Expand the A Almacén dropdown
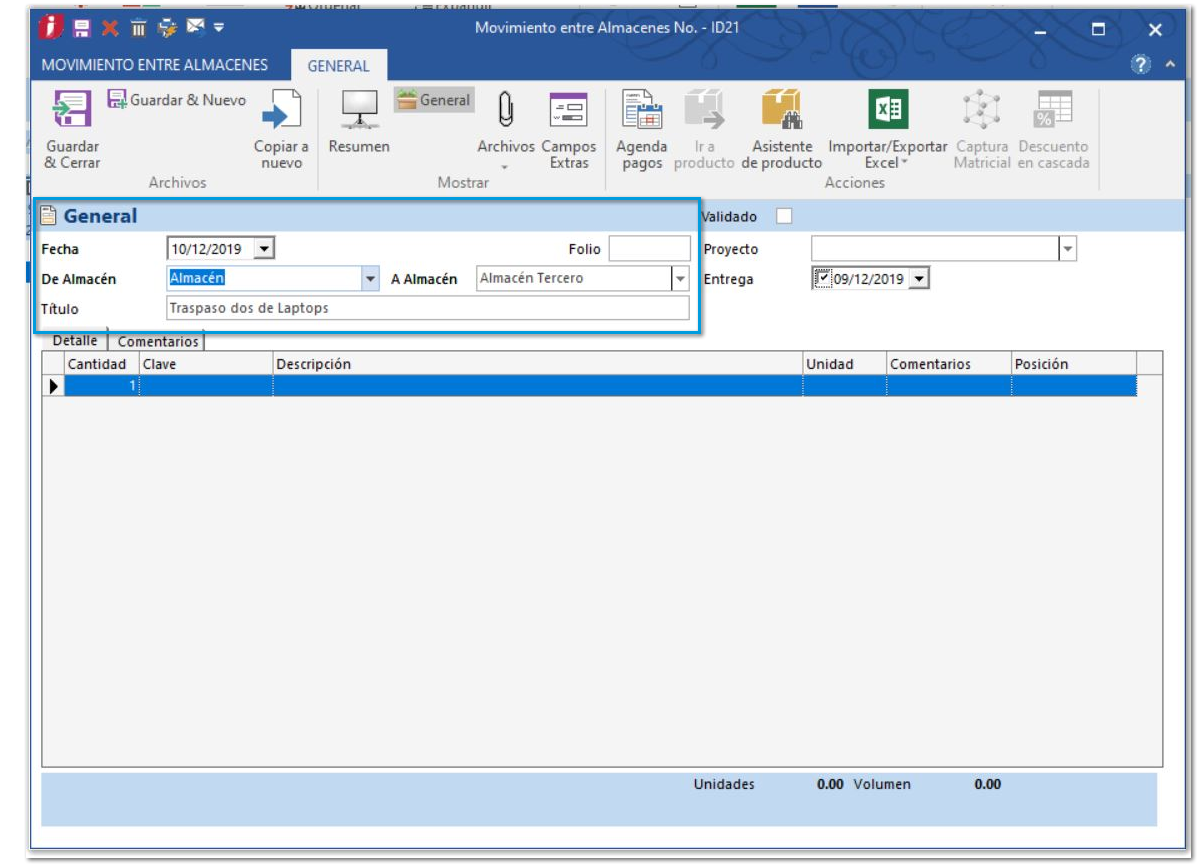The image size is (1200, 867). tap(680, 279)
